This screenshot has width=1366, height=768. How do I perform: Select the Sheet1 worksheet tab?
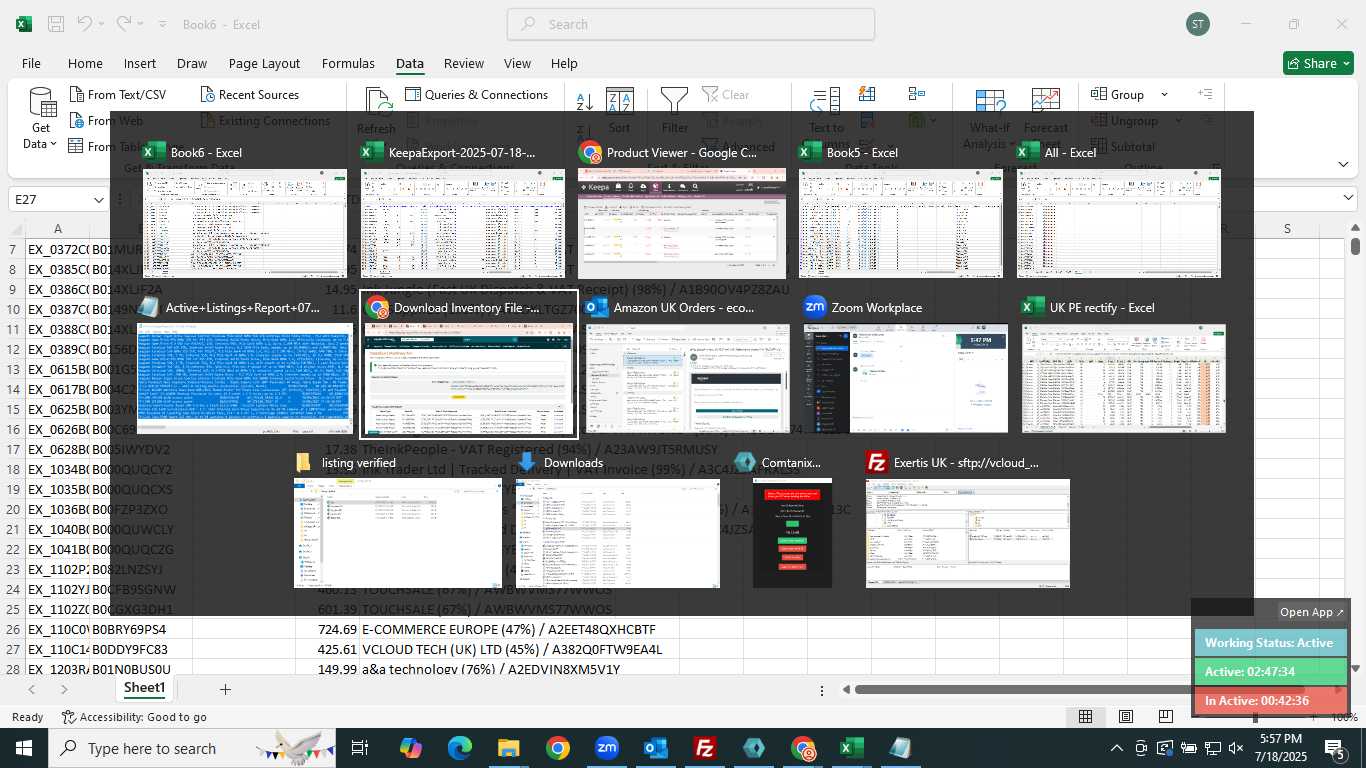[144, 688]
